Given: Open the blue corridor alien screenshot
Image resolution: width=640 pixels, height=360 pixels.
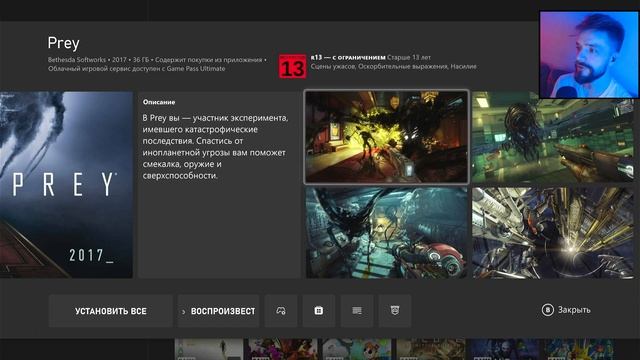Looking at the screenshot, I should coord(387,233).
